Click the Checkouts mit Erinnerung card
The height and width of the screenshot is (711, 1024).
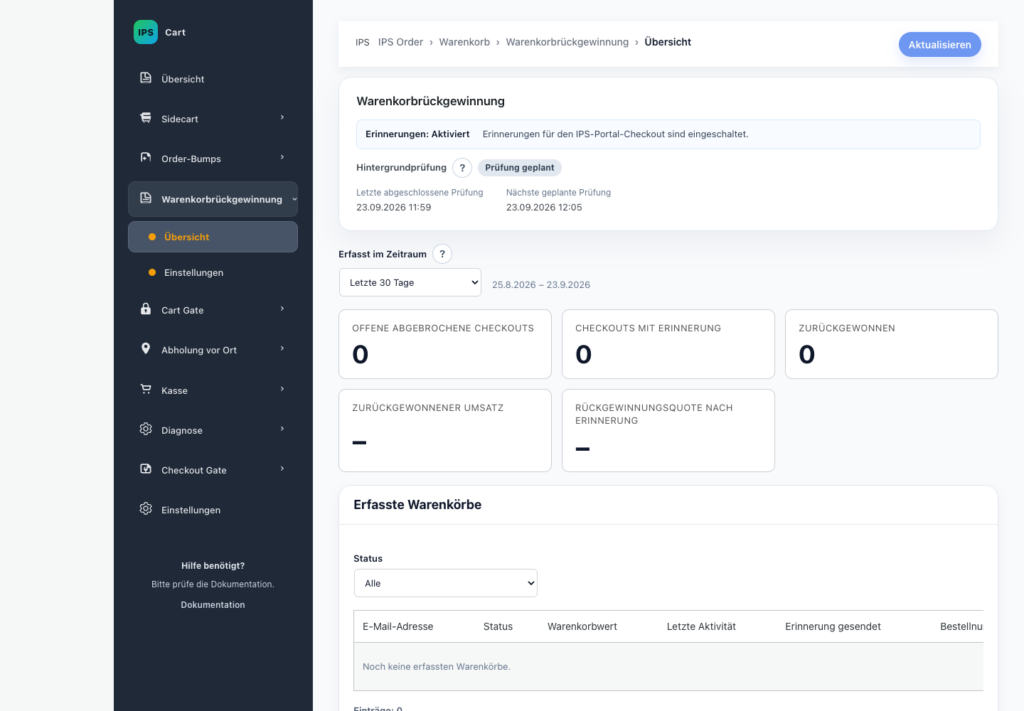tap(668, 344)
